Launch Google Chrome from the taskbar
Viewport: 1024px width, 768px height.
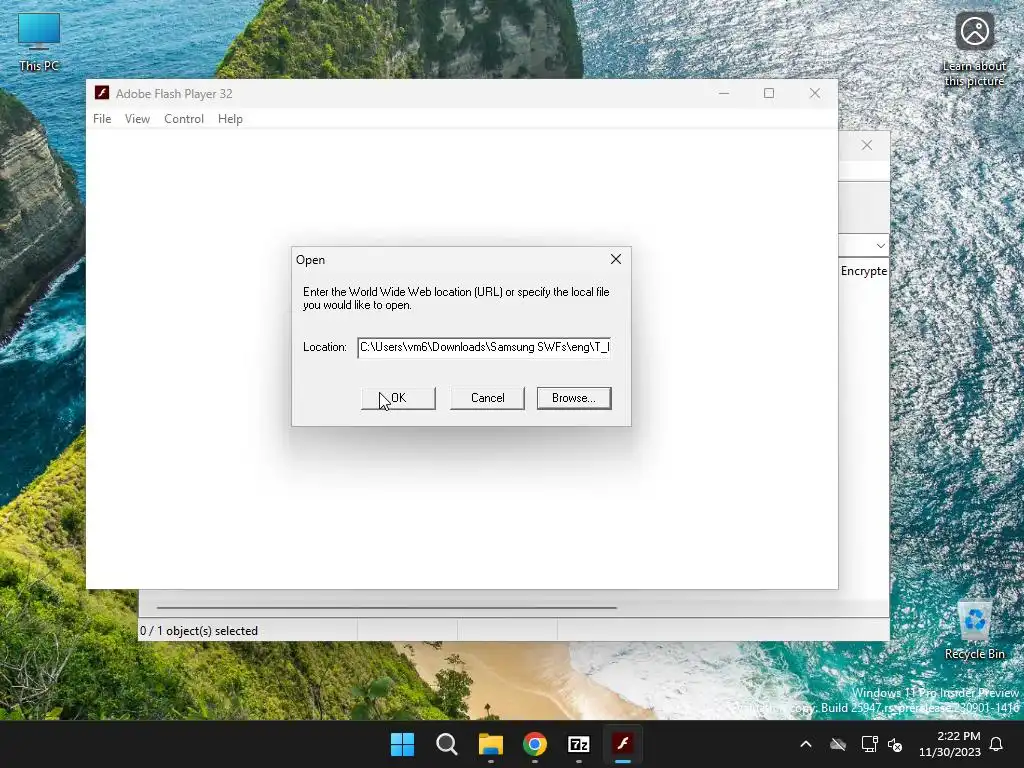pos(535,744)
